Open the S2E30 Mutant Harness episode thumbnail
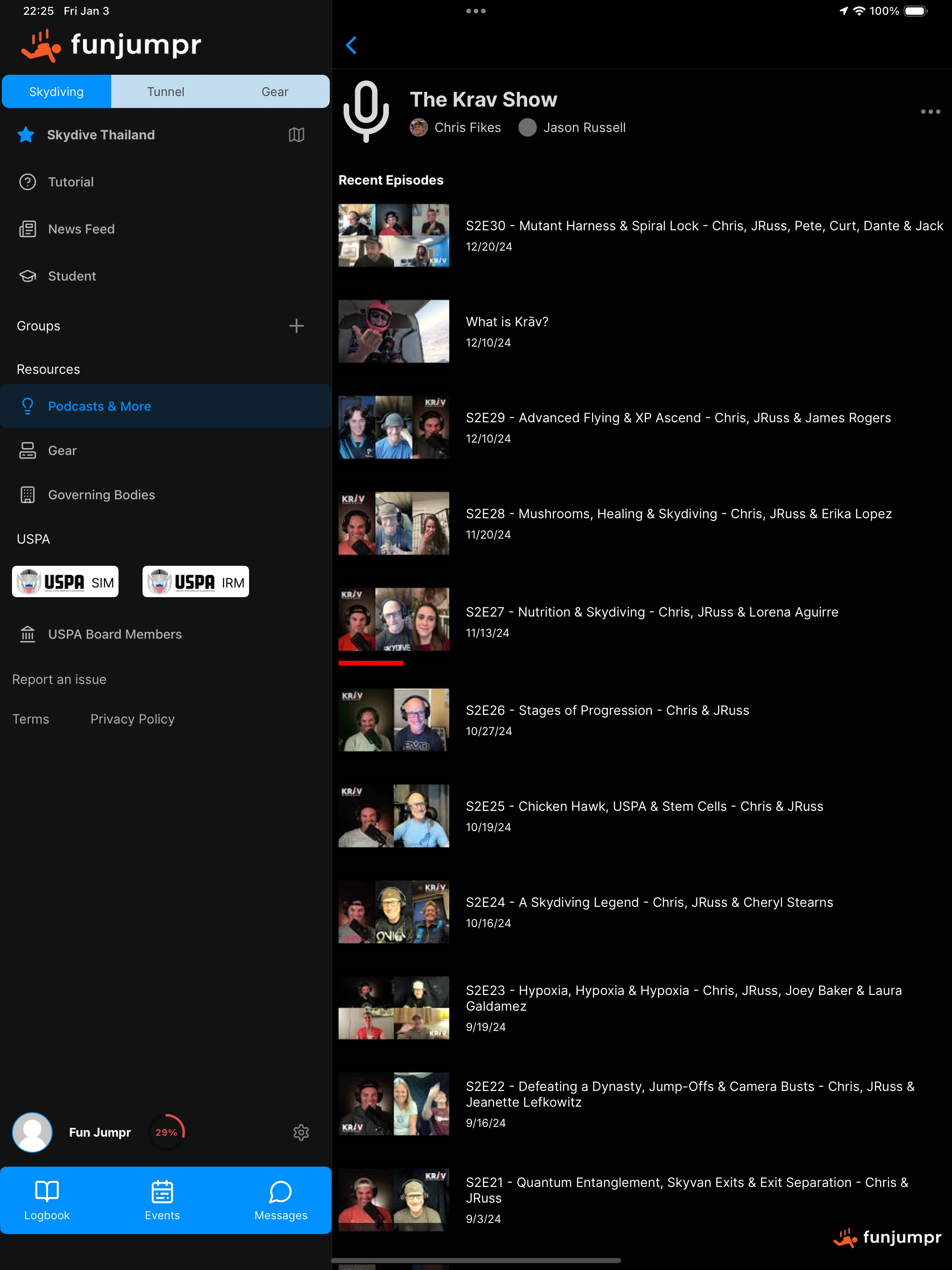 [393, 235]
